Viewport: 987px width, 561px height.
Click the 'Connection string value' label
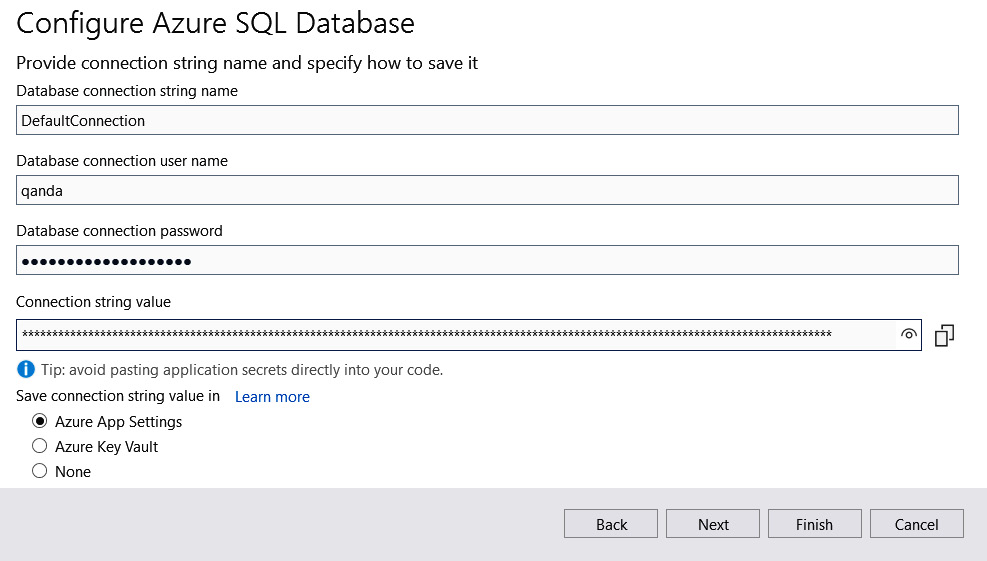tap(93, 302)
